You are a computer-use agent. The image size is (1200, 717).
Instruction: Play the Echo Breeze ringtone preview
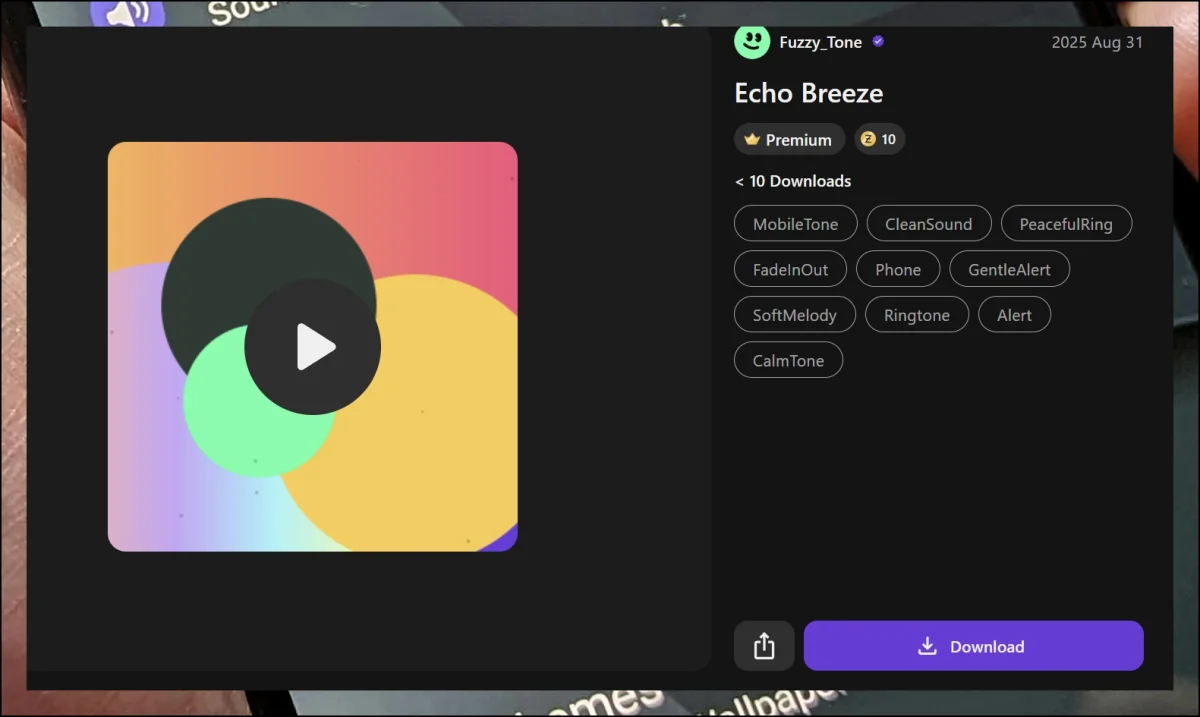pos(312,347)
